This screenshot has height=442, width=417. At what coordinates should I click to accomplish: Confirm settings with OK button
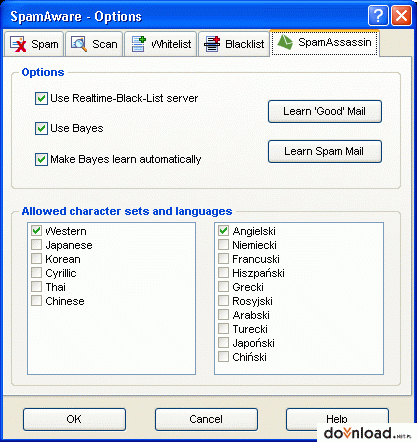coord(74,419)
